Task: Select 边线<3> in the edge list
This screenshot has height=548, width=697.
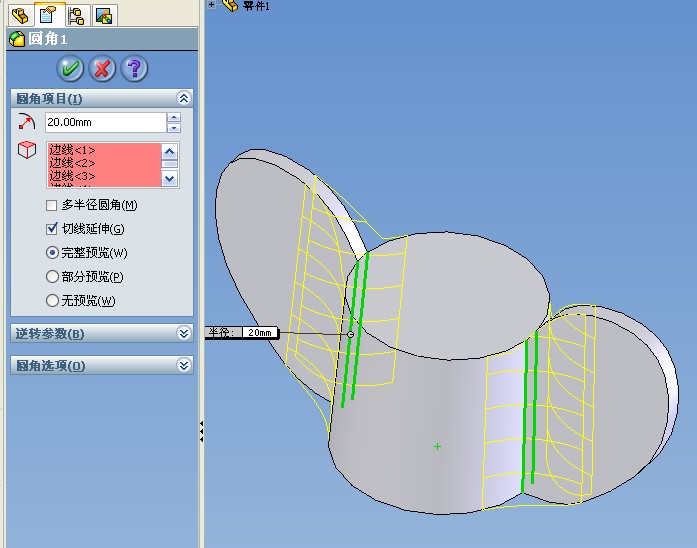Action: pos(72,176)
